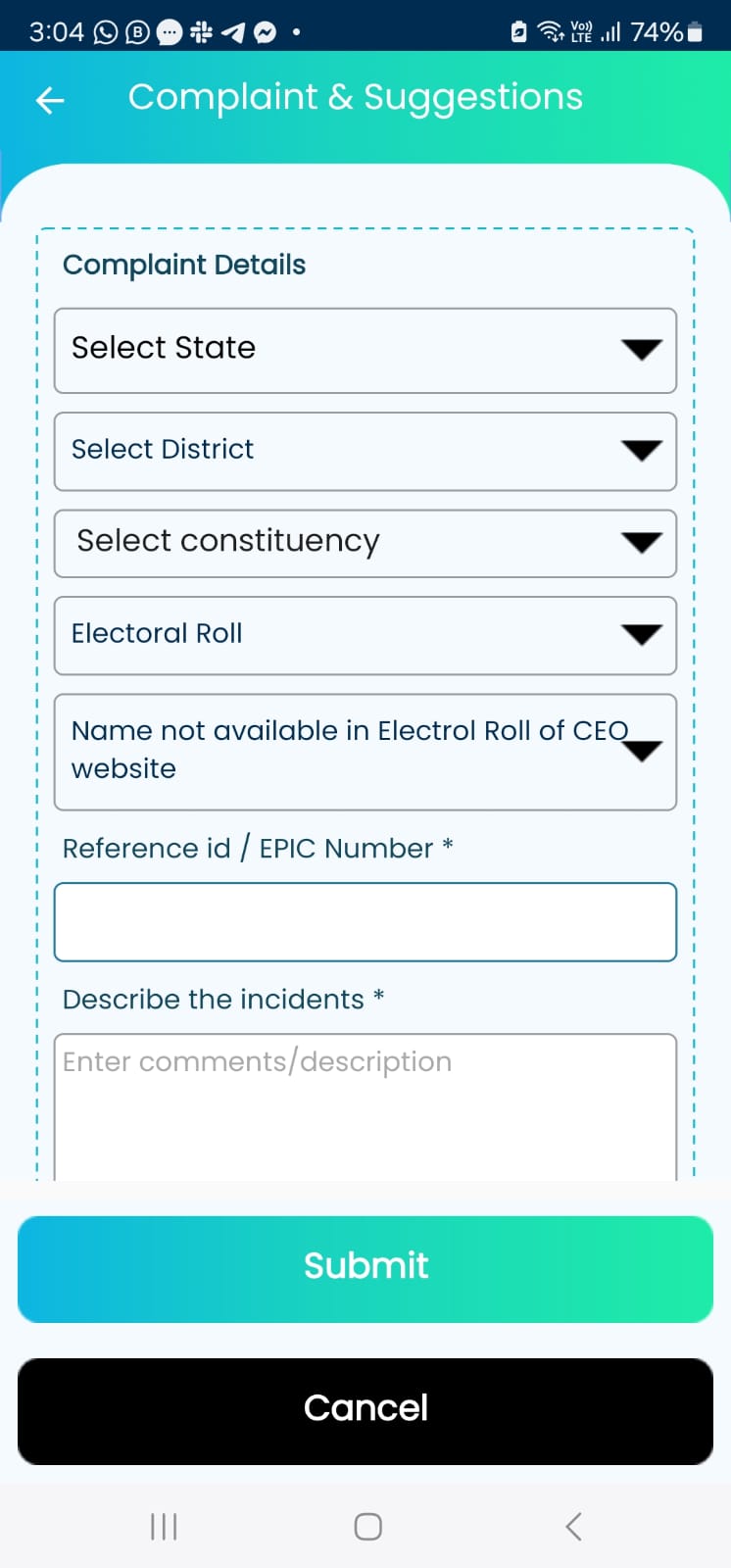The image size is (731, 1568).
Task: Tap the battery status icon
Action: [x=695, y=32]
